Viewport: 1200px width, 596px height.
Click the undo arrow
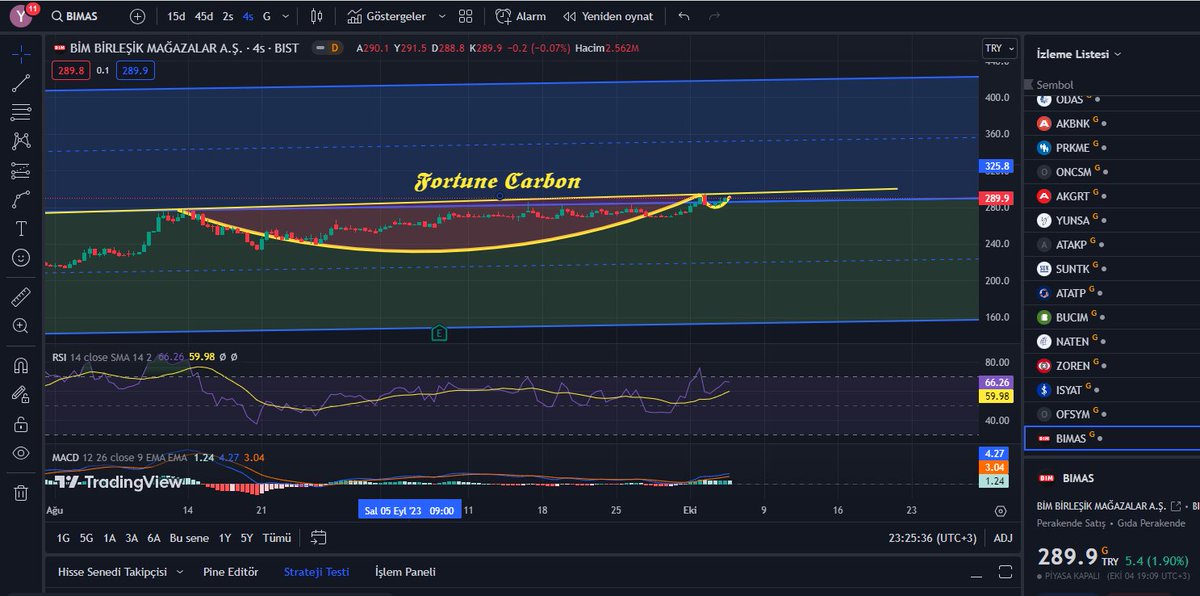tap(684, 16)
